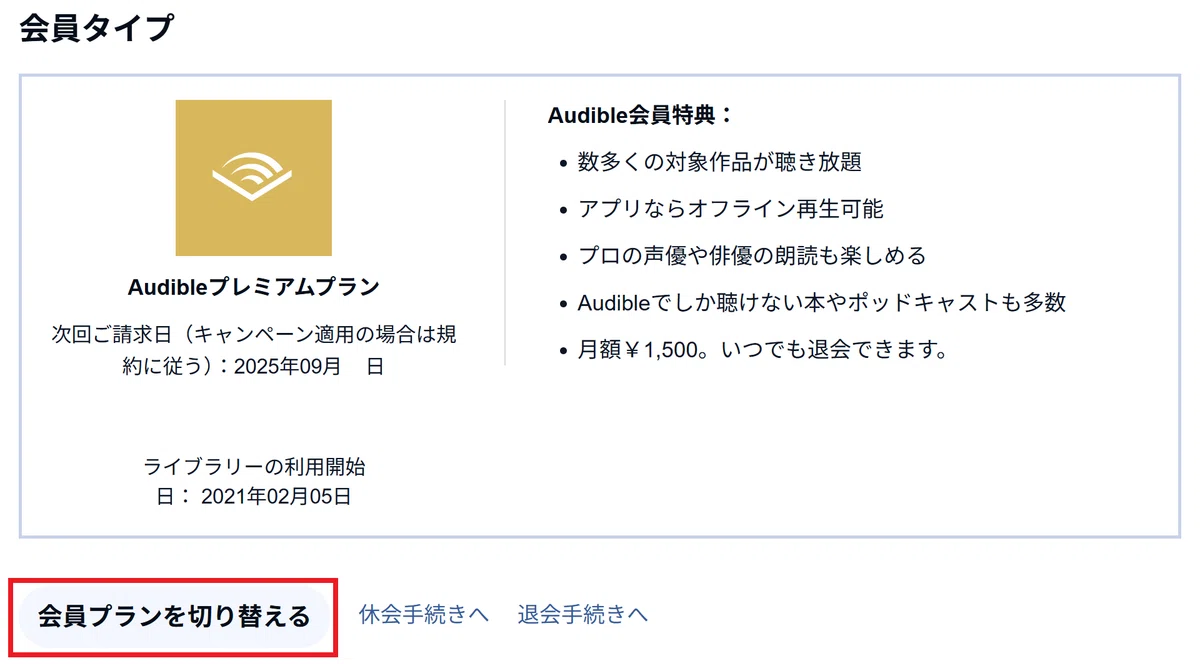Click the gold Audible logo image
1200x664 pixels.
click(x=254, y=178)
